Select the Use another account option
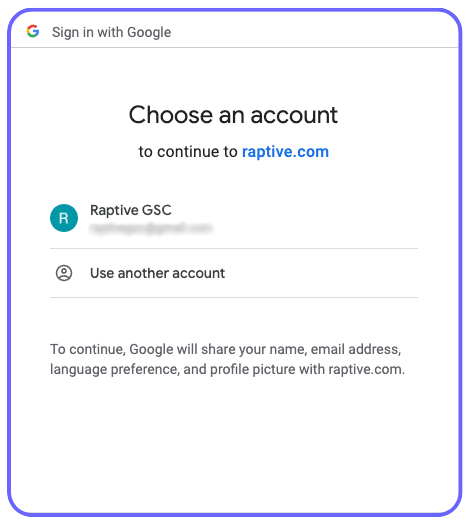This screenshot has width=476, height=527. [234, 273]
